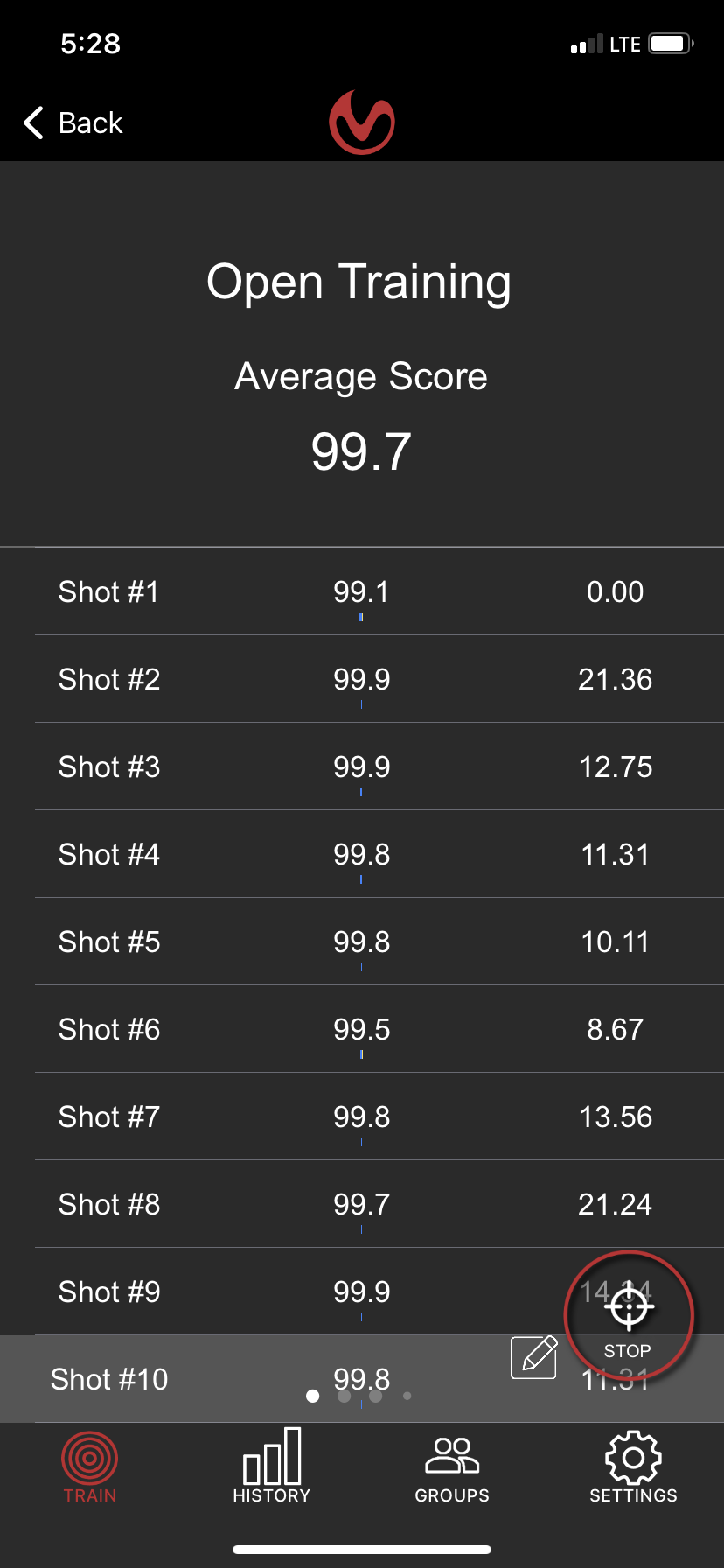
Task: Tap the pencil edit icon
Action: click(x=534, y=1357)
